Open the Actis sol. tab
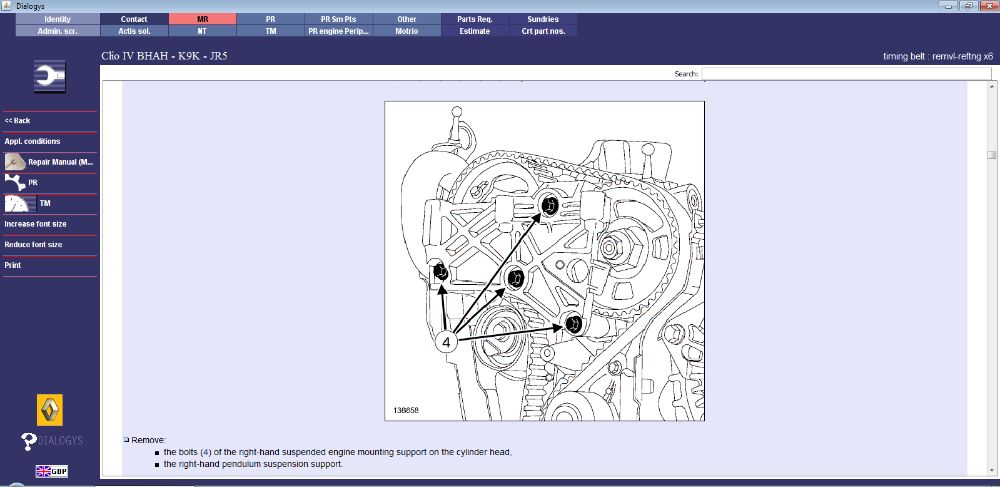Viewport: 1000px width, 487px height. tap(134, 31)
